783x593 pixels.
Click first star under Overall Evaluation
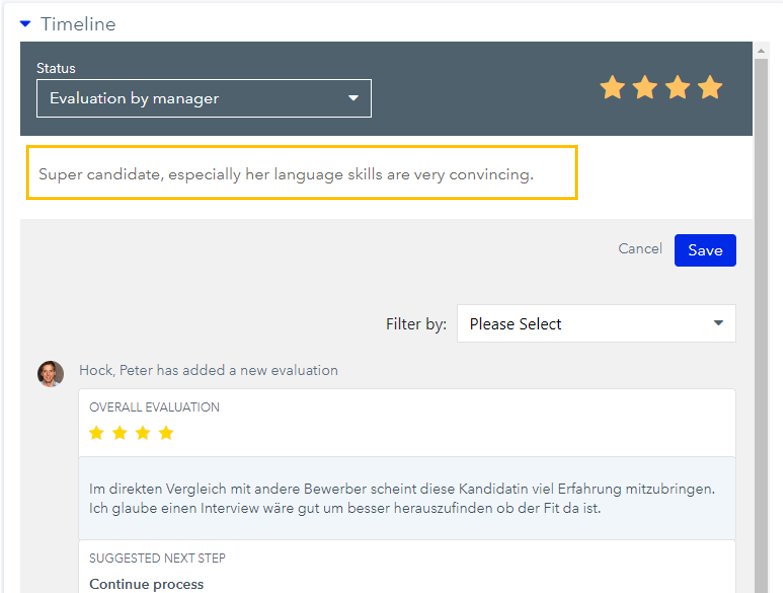click(x=97, y=433)
